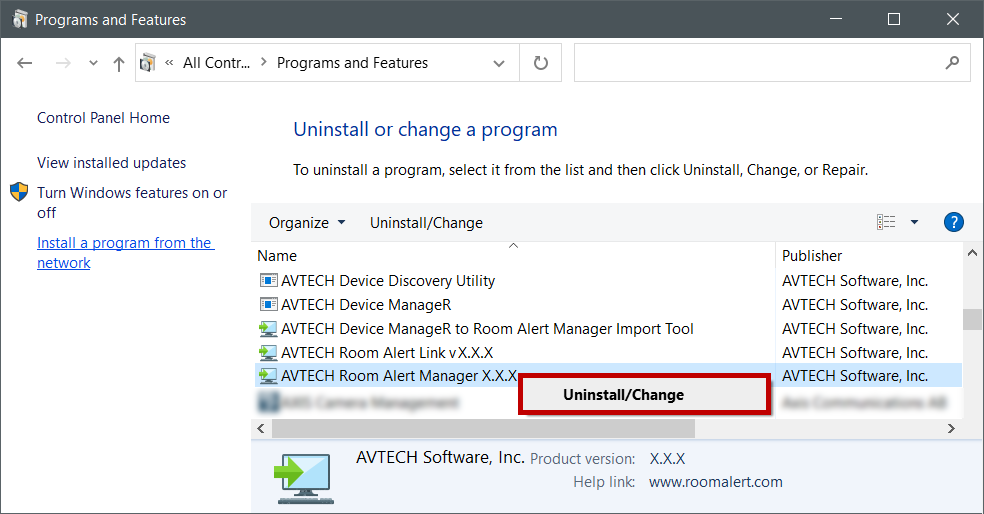This screenshot has width=984, height=514.
Task: Select AVTECH Room Alert Link entry
Action: pos(386,353)
